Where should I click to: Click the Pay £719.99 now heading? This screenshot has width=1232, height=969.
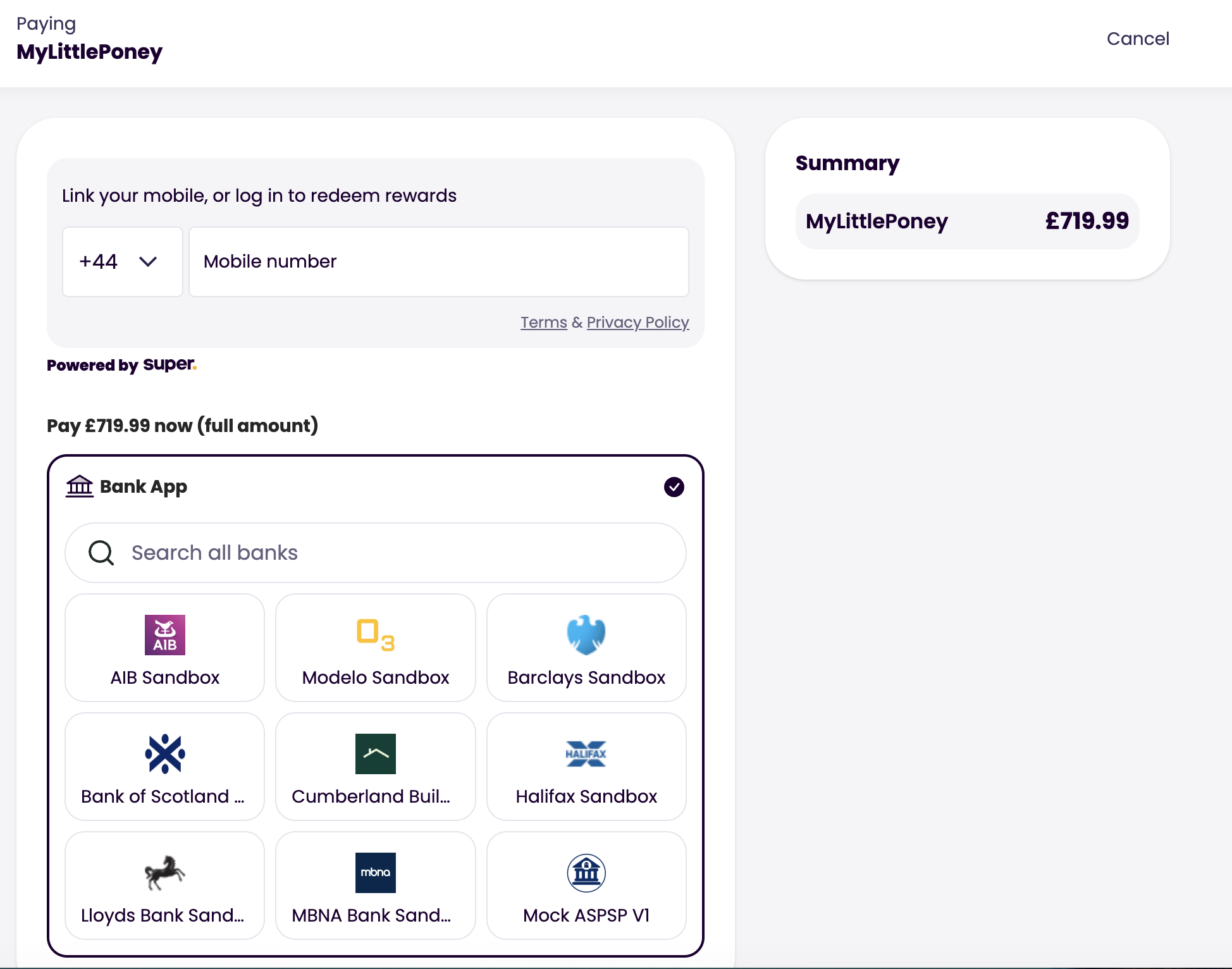[x=182, y=426]
